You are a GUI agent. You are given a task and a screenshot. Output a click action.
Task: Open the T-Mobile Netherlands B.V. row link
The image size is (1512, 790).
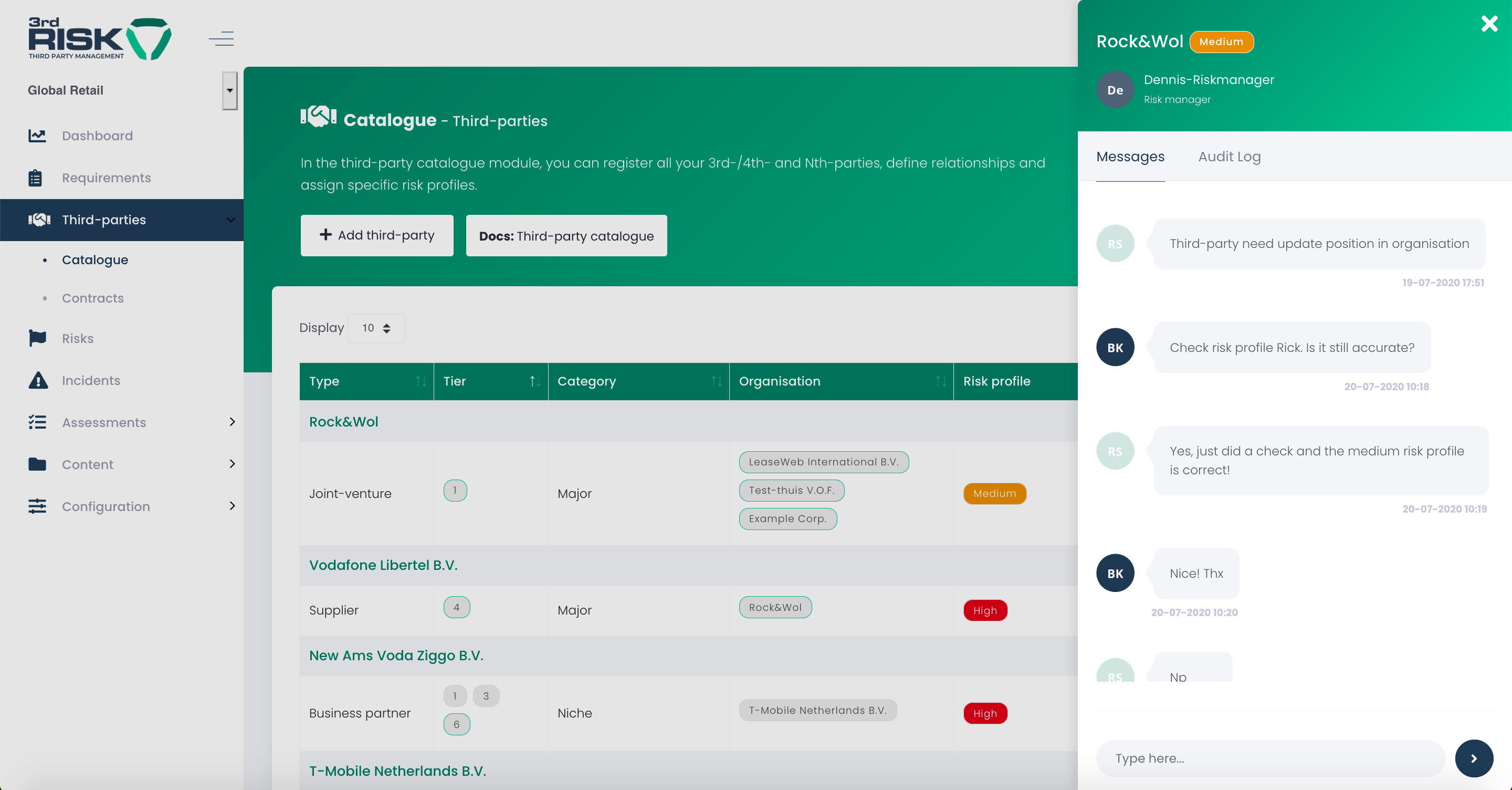tap(397, 771)
